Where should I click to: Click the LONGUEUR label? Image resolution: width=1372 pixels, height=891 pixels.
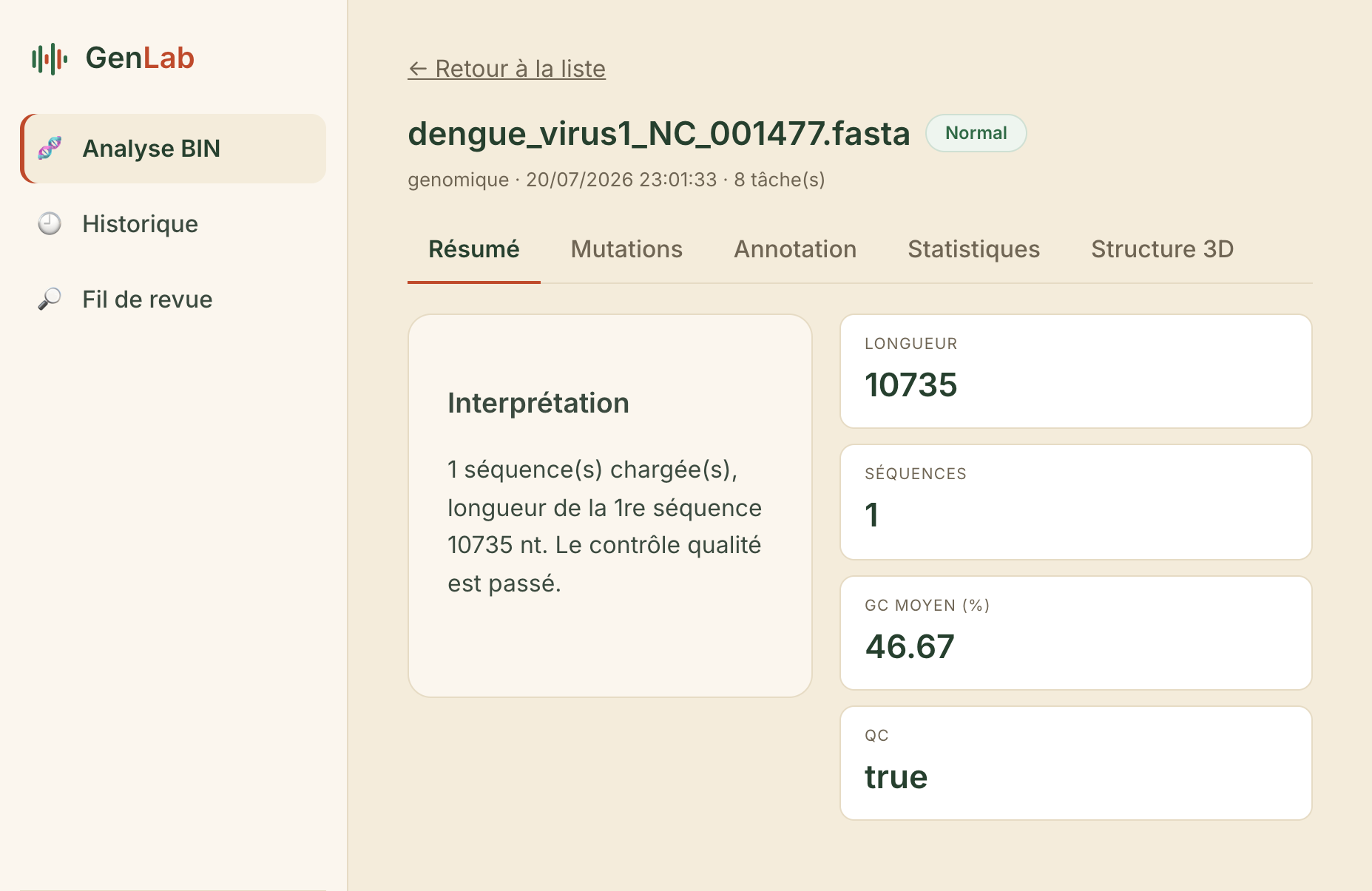pos(911,344)
